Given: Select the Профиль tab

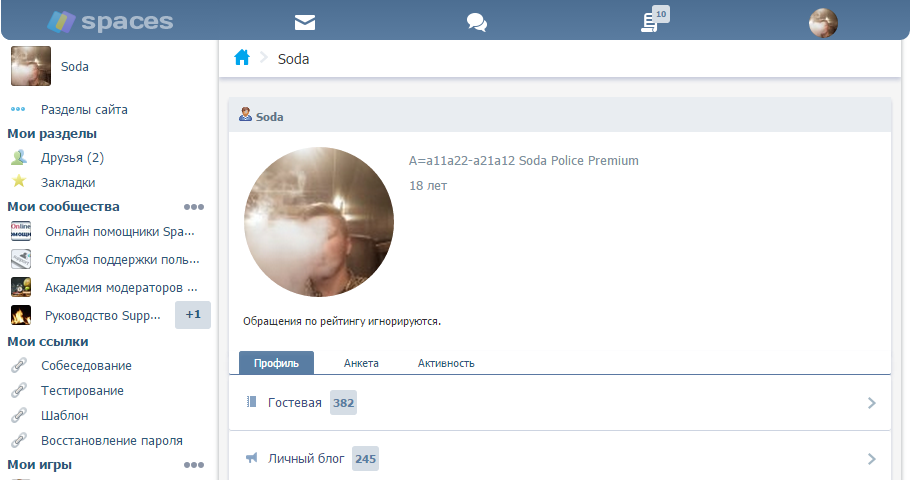Looking at the screenshot, I should coord(276,362).
